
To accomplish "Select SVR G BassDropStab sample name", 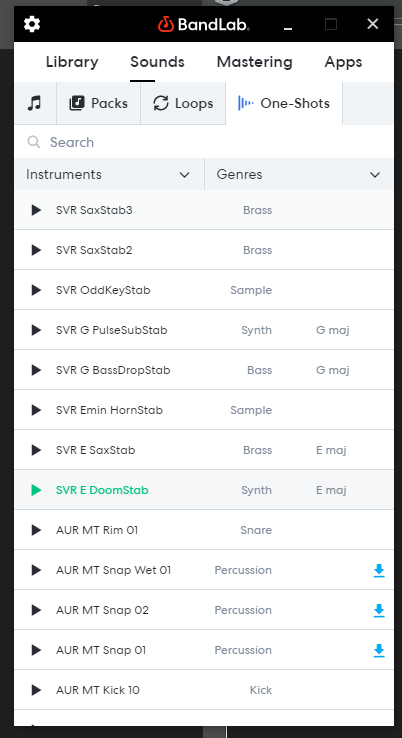I will [113, 370].
